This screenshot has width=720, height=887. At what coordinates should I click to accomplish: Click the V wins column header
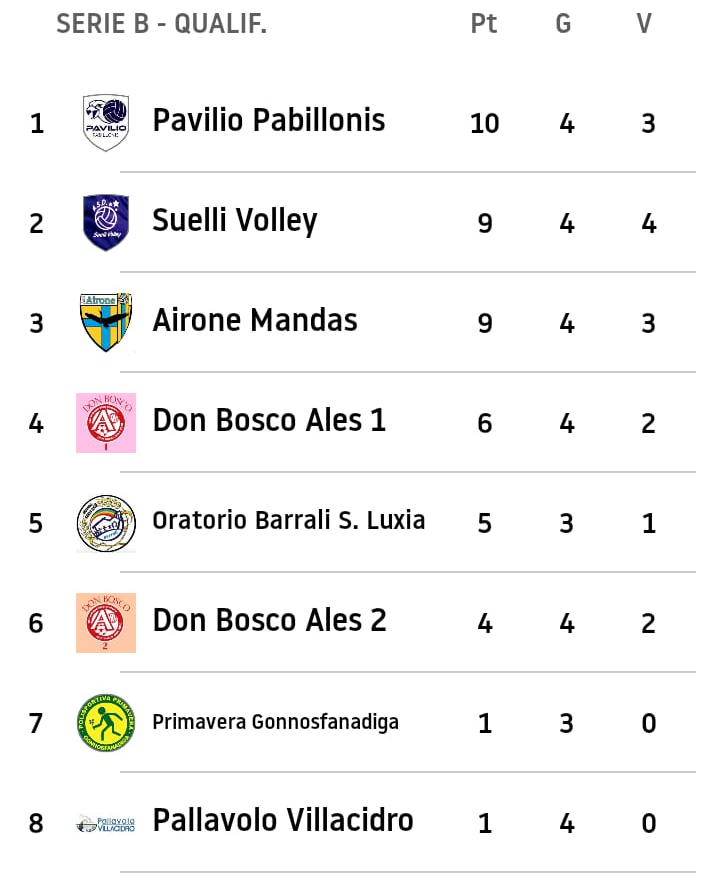(644, 24)
